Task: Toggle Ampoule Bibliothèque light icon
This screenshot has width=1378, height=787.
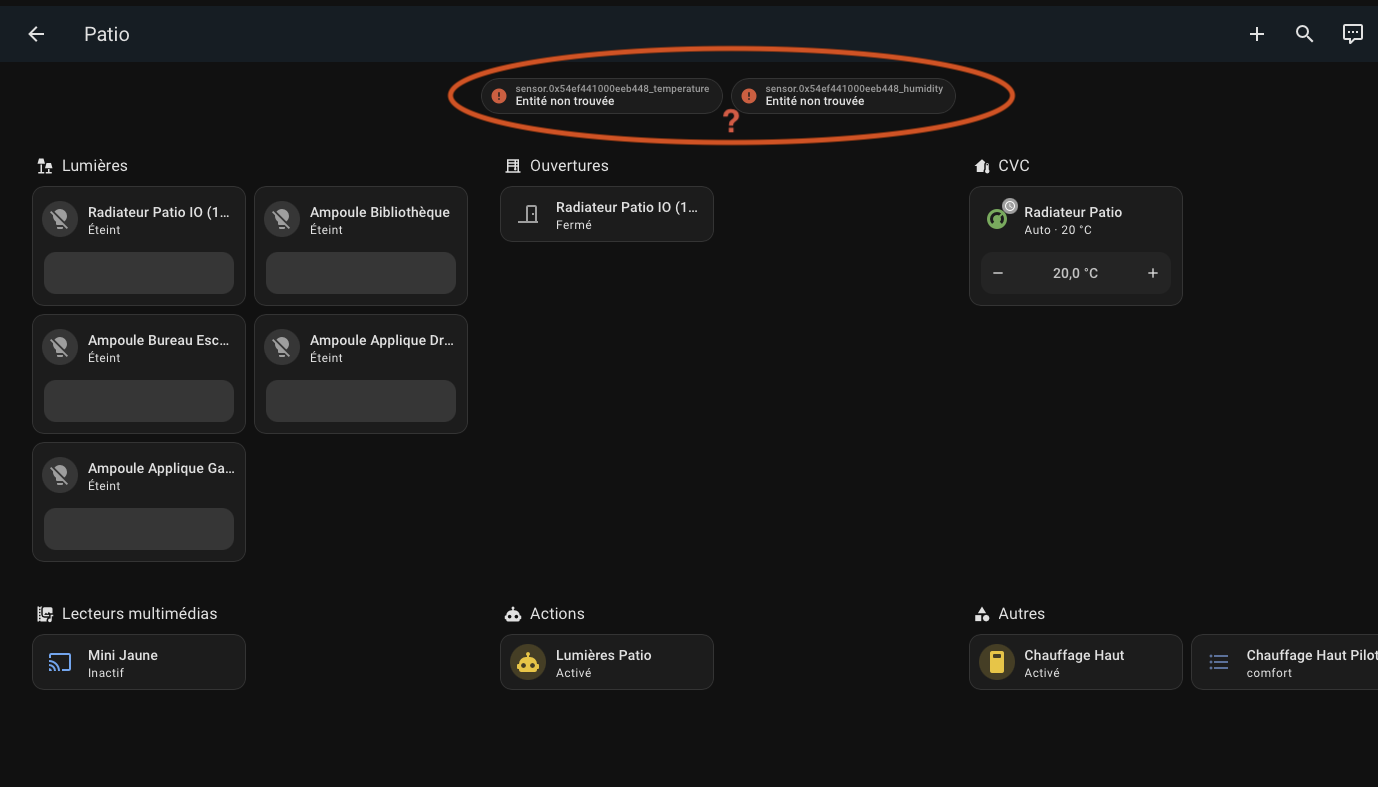Action: click(282, 220)
